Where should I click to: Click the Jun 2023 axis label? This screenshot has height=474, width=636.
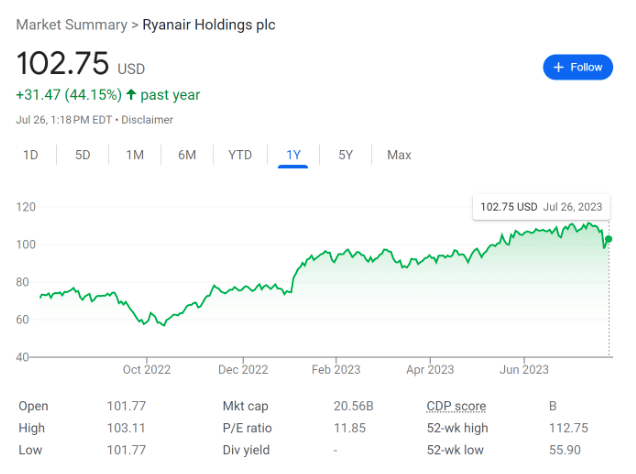coord(524,369)
